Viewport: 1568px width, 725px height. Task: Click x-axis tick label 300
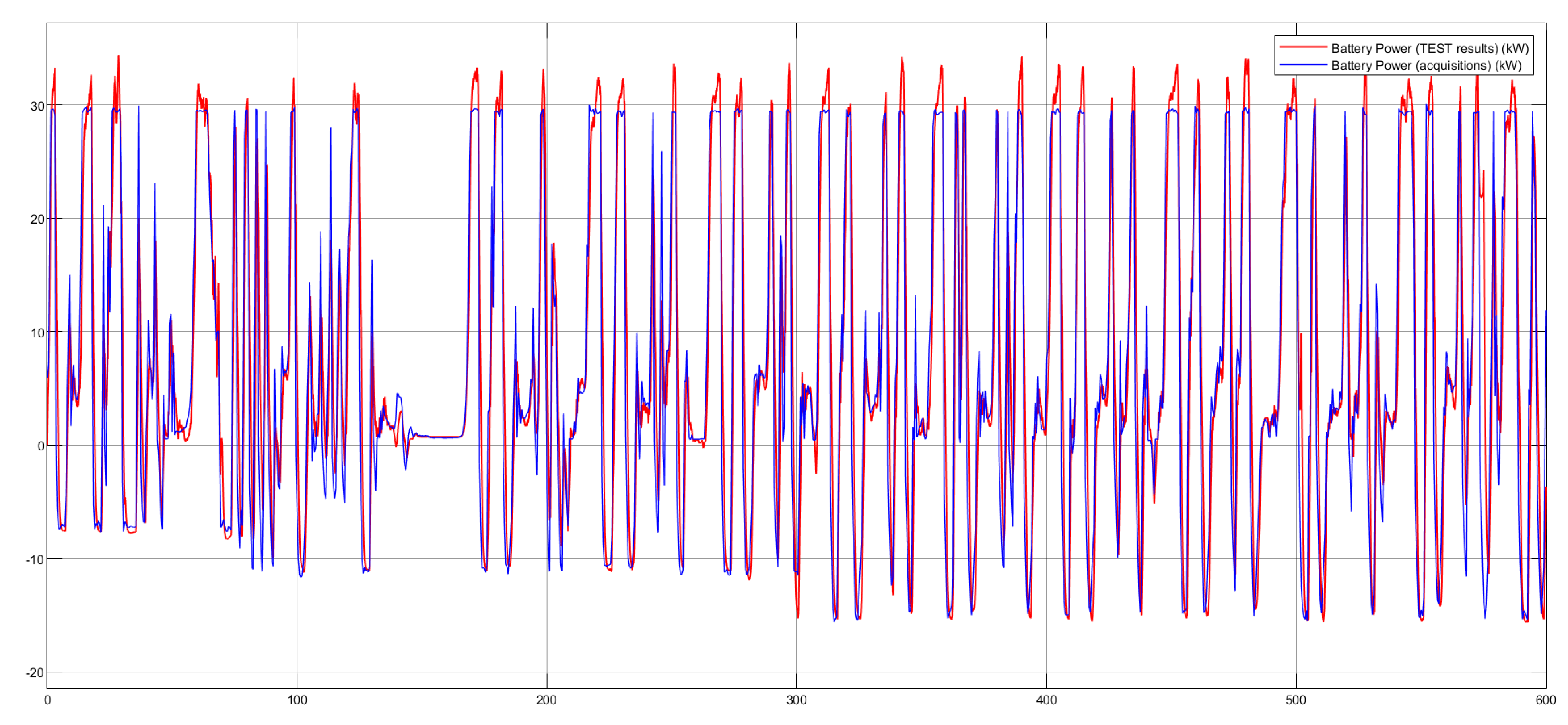(x=796, y=700)
